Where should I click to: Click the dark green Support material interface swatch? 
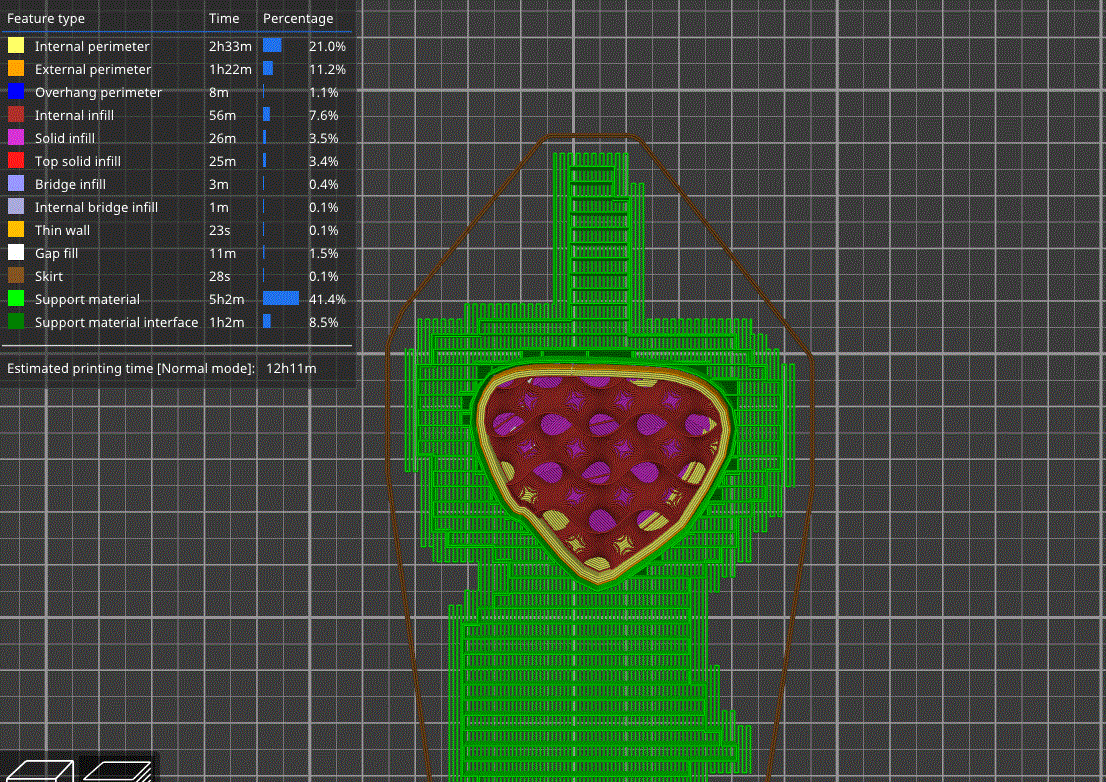pyautogui.click(x=16, y=322)
